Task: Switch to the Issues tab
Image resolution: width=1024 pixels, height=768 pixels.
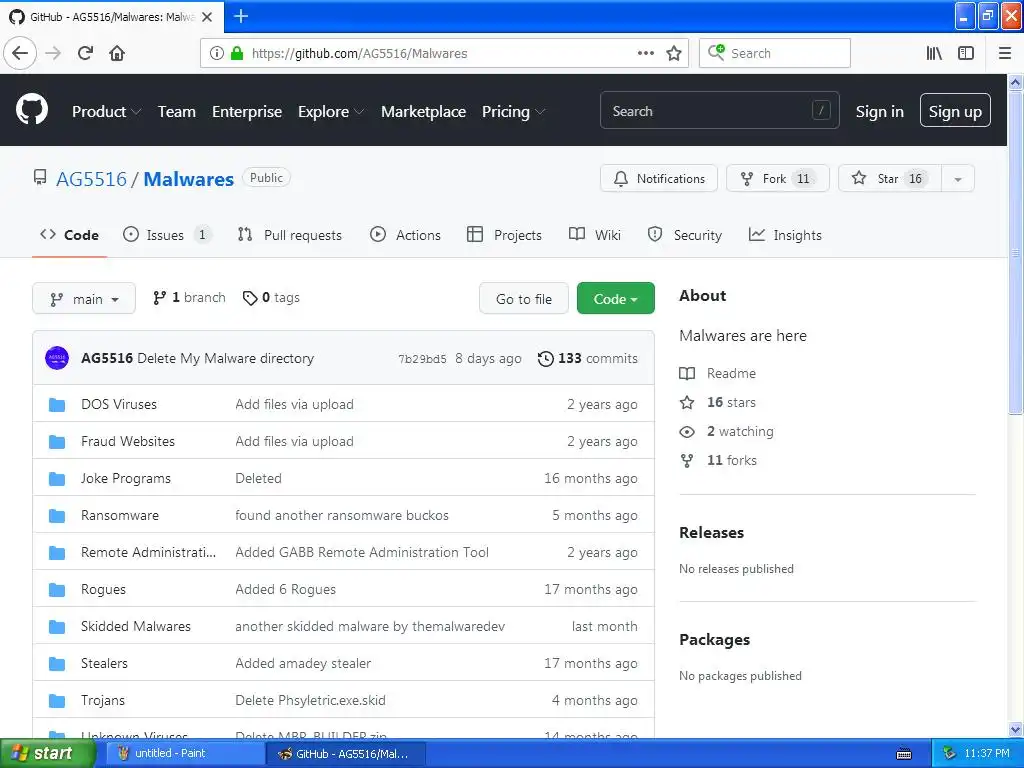Action: click(167, 235)
